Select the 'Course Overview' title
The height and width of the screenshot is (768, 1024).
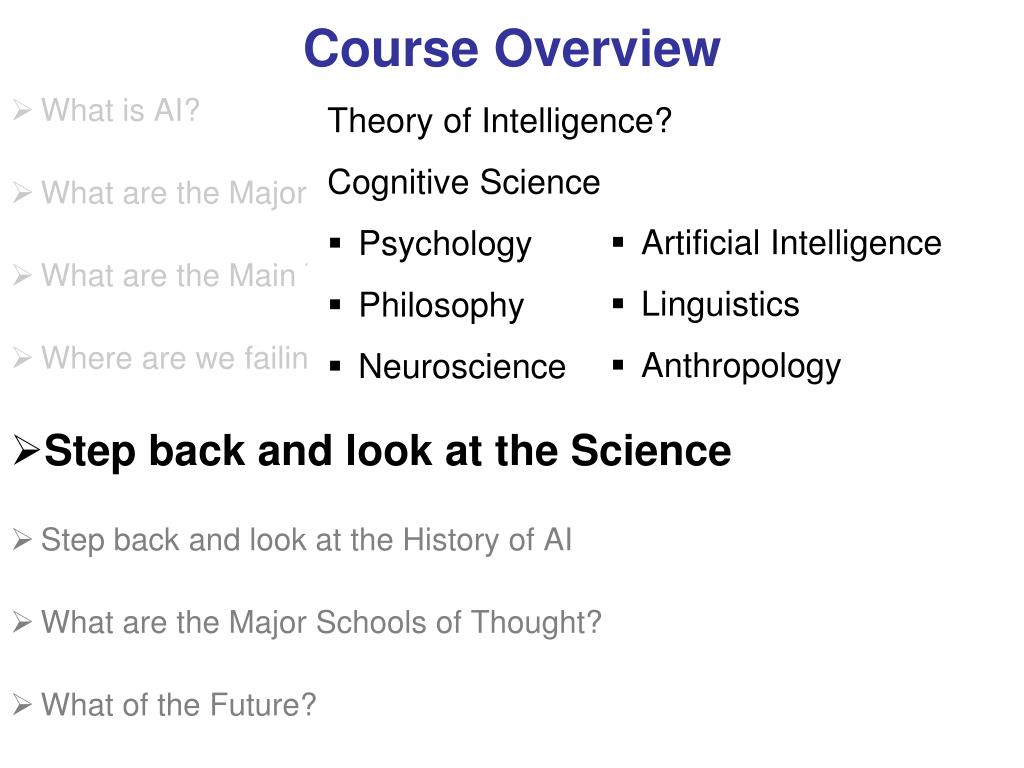coord(512,48)
